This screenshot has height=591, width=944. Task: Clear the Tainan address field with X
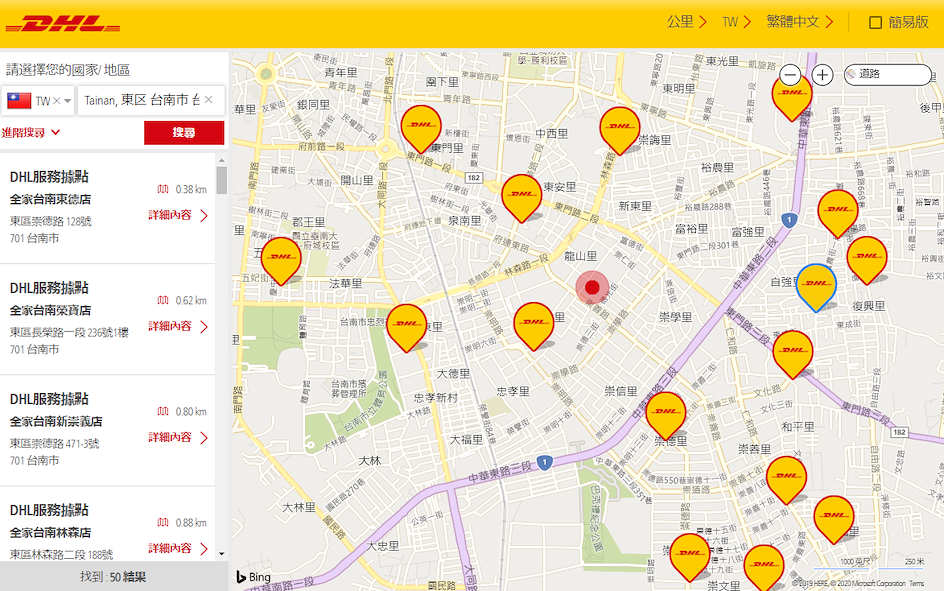(208, 99)
